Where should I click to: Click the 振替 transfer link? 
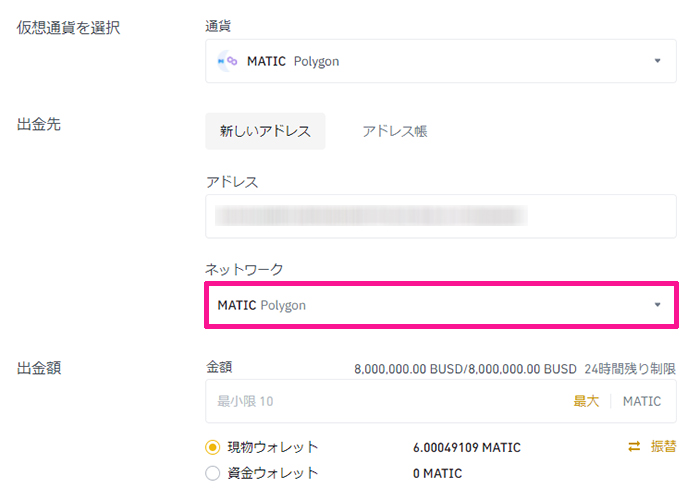coord(663,446)
